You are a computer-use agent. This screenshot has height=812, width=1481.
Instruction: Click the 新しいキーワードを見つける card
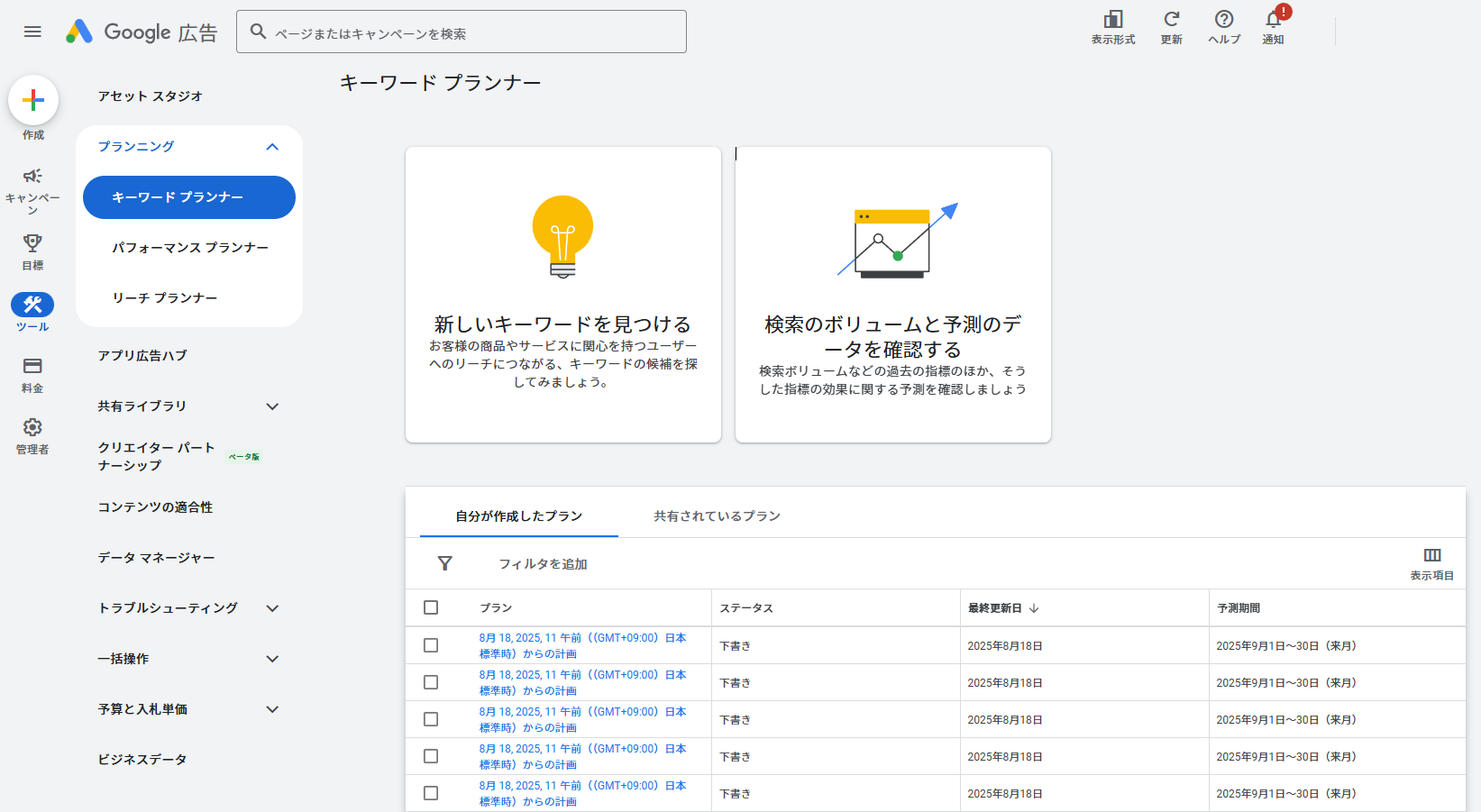click(x=562, y=295)
